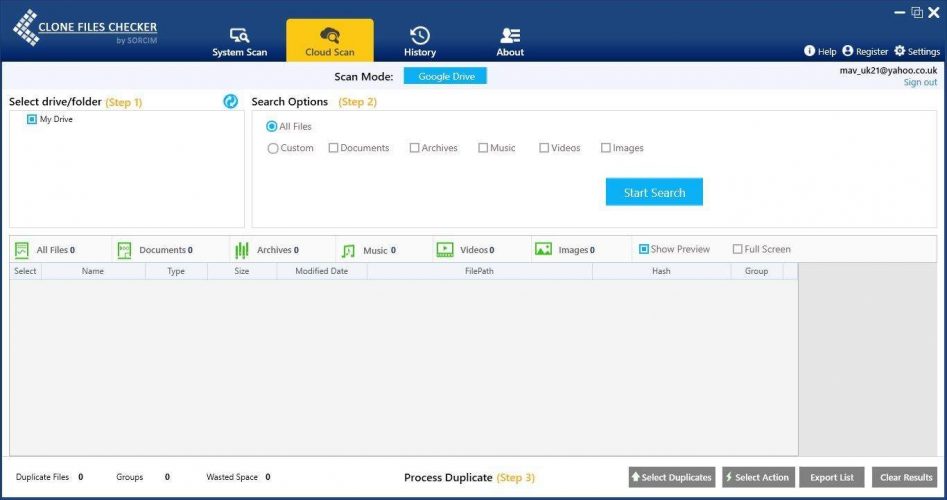Open the History tab
The height and width of the screenshot is (500, 947).
pyautogui.click(x=420, y=42)
